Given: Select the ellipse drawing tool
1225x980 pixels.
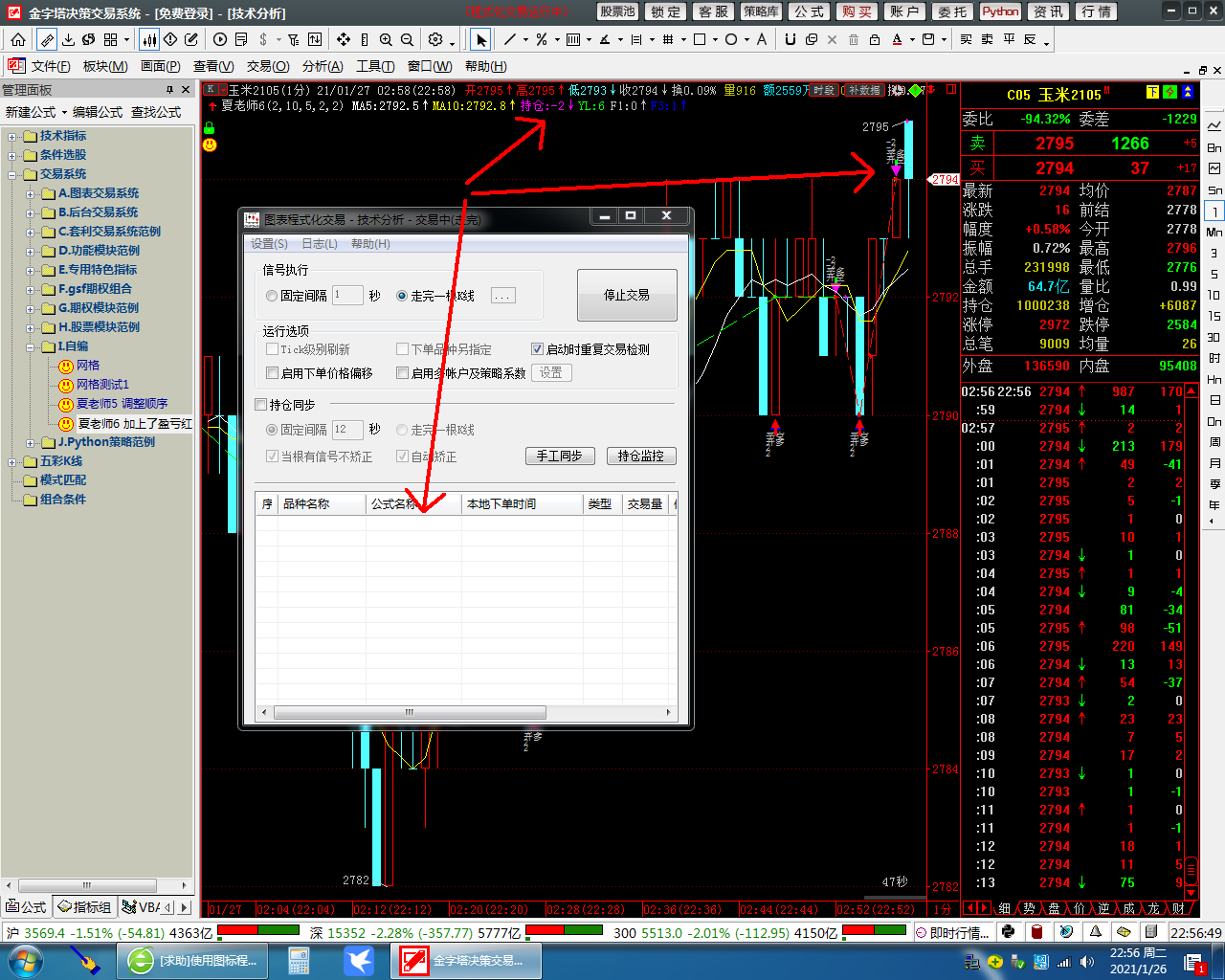Looking at the screenshot, I should point(731,39).
